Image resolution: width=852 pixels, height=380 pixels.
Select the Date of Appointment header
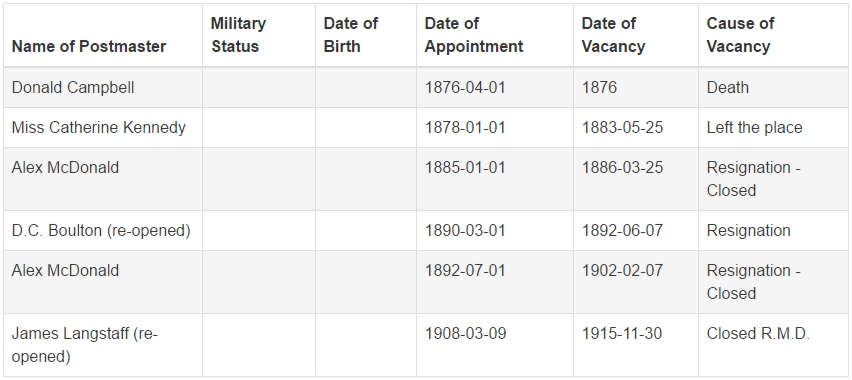point(474,35)
